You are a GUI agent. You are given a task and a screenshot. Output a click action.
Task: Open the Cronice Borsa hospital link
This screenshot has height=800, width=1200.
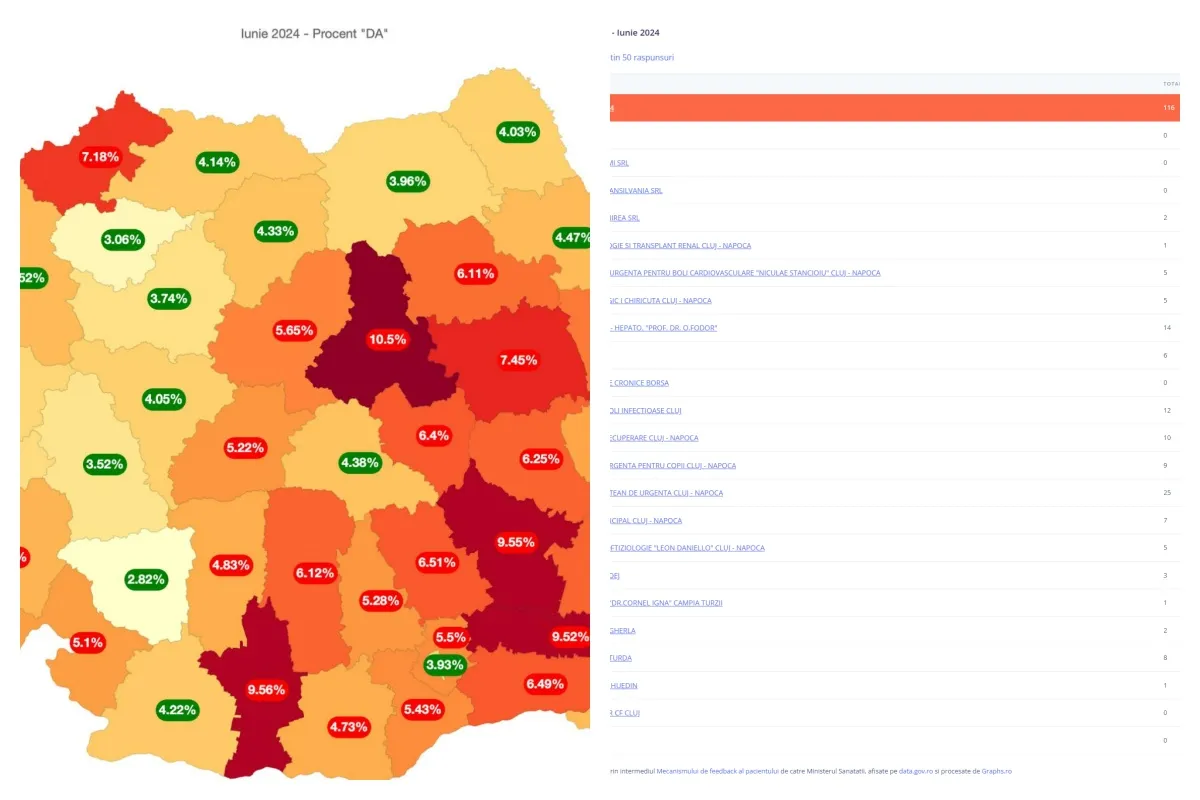(640, 383)
